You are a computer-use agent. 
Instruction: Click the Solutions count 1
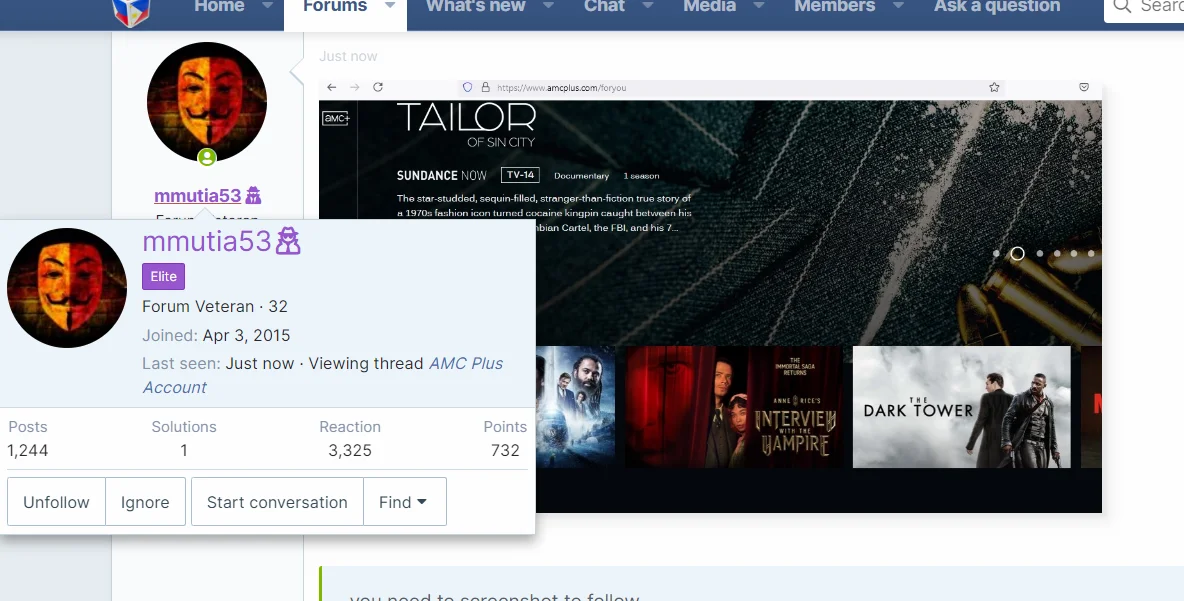click(x=183, y=451)
